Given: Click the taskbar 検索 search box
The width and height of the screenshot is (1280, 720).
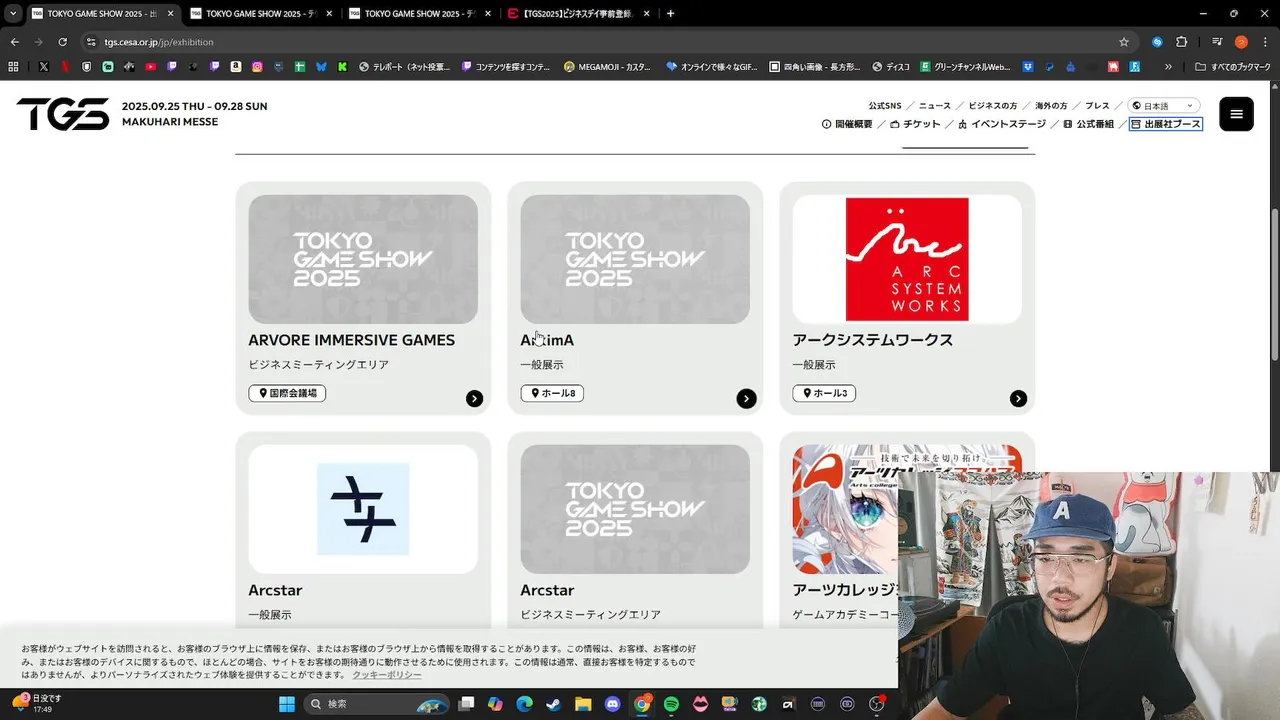Looking at the screenshot, I should (x=376, y=704).
